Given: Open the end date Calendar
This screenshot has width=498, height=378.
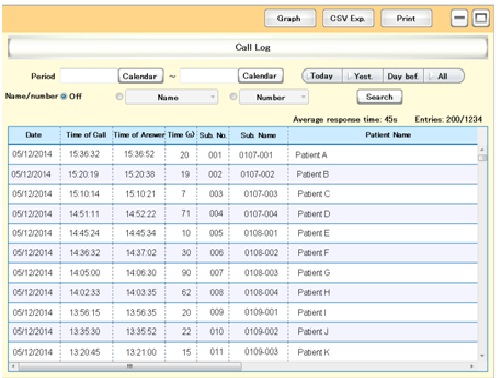Looking at the screenshot, I should pos(260,76).
